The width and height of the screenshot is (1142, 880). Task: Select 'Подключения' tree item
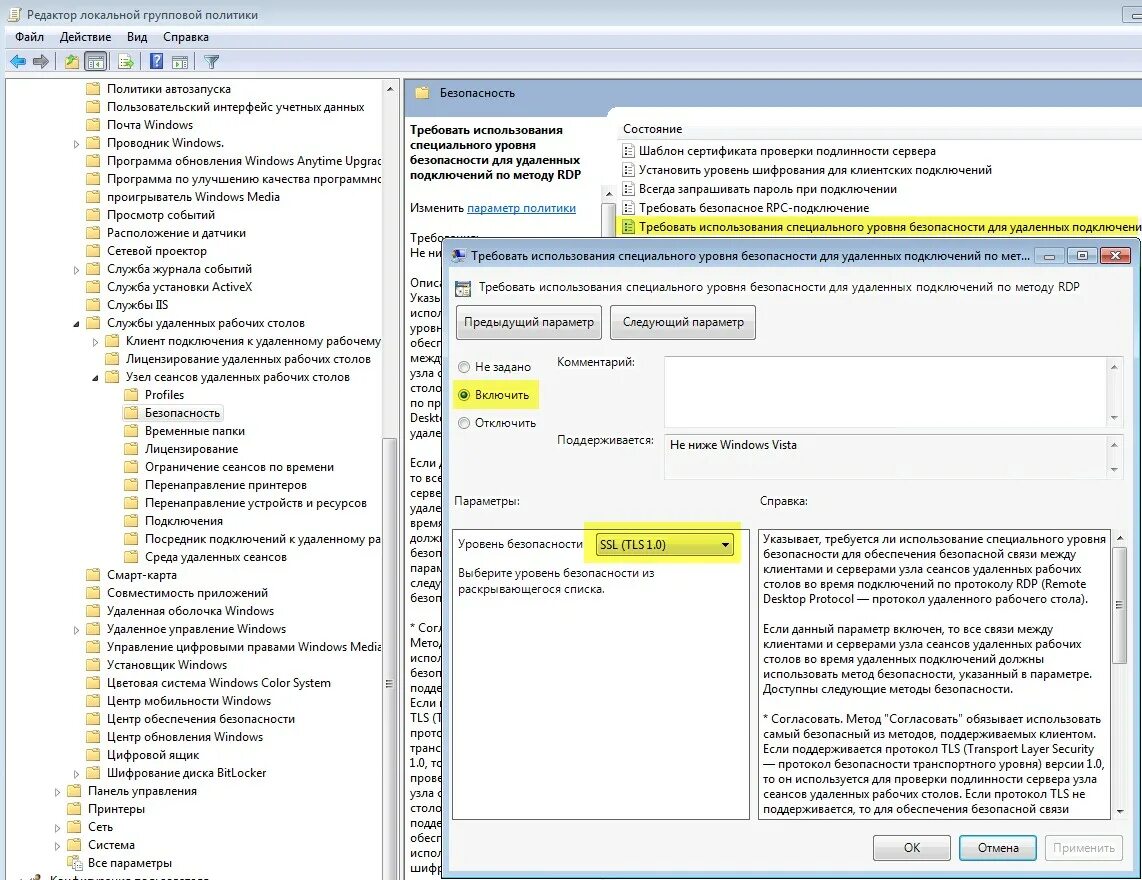coord(184,521)
